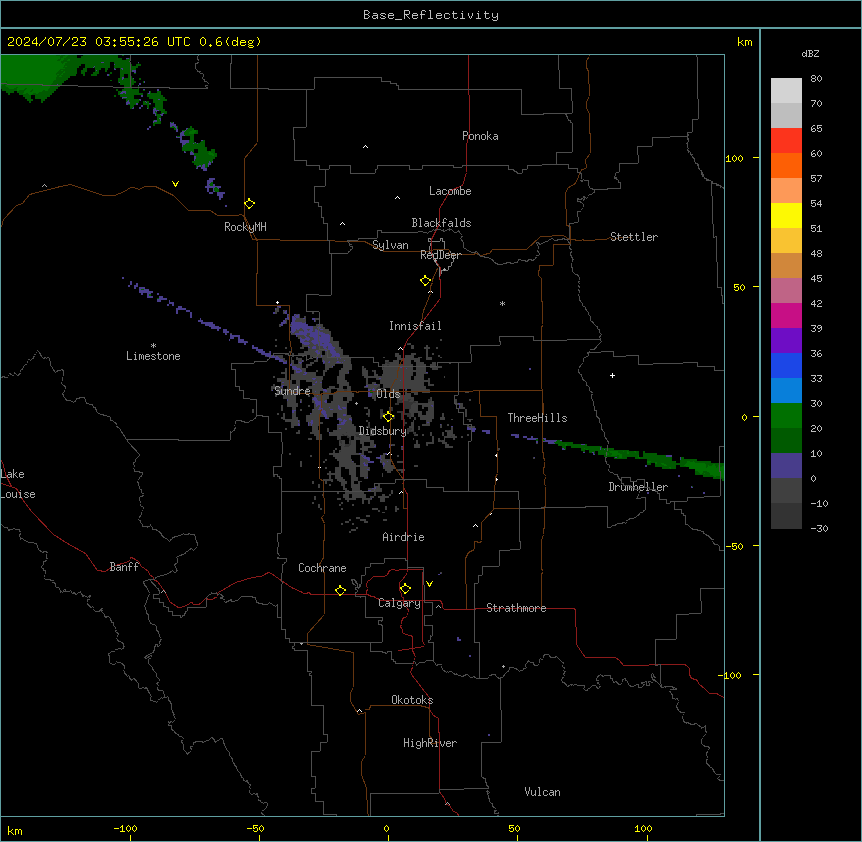The height and width of the screenshot is (842, 862).
Task: Click the Airdrie city label
Action: pyautogui.click(x=403, y=537)
